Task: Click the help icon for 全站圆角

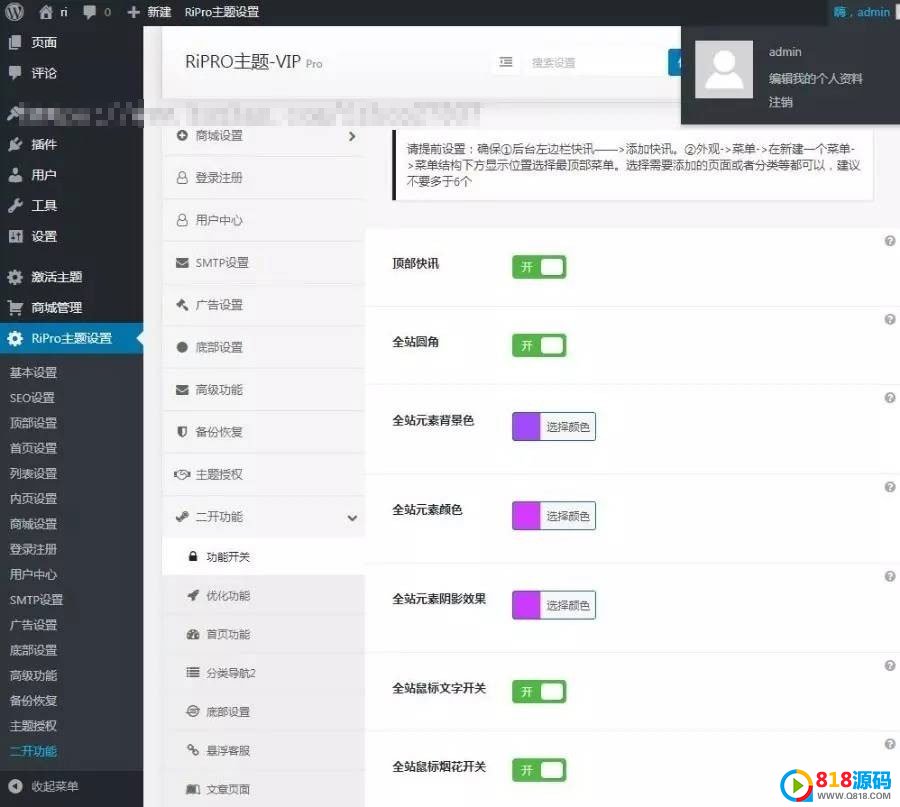Action: click(x=890, y=320)
